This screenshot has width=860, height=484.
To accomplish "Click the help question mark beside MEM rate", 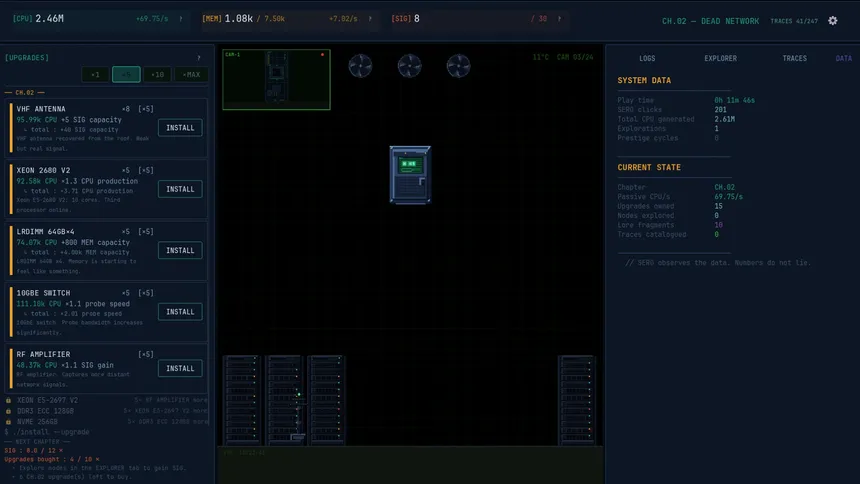I will [x=370, y=19].
